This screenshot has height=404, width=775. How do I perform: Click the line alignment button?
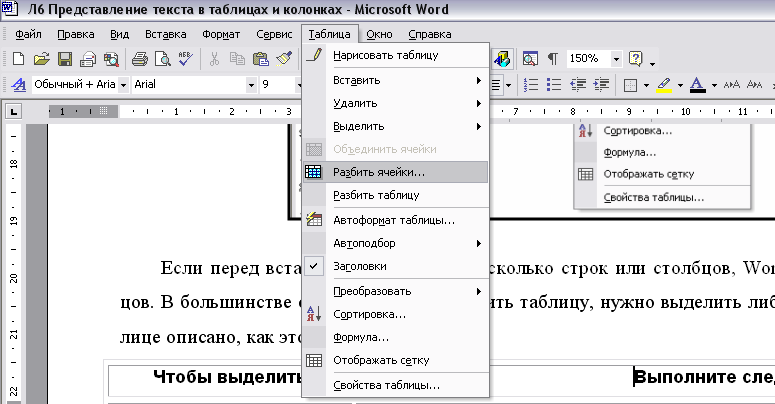pos(496,85)
